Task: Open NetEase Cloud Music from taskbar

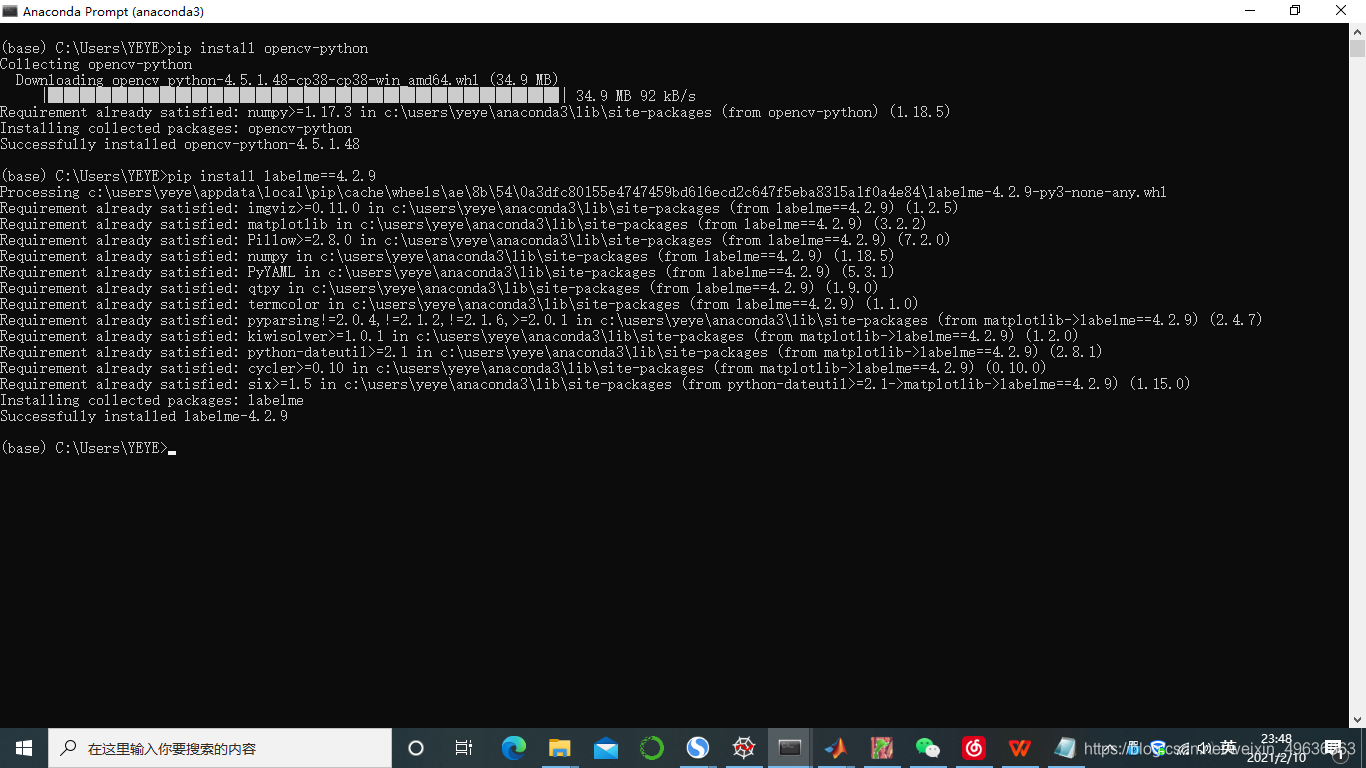Action: pos(973,748)
